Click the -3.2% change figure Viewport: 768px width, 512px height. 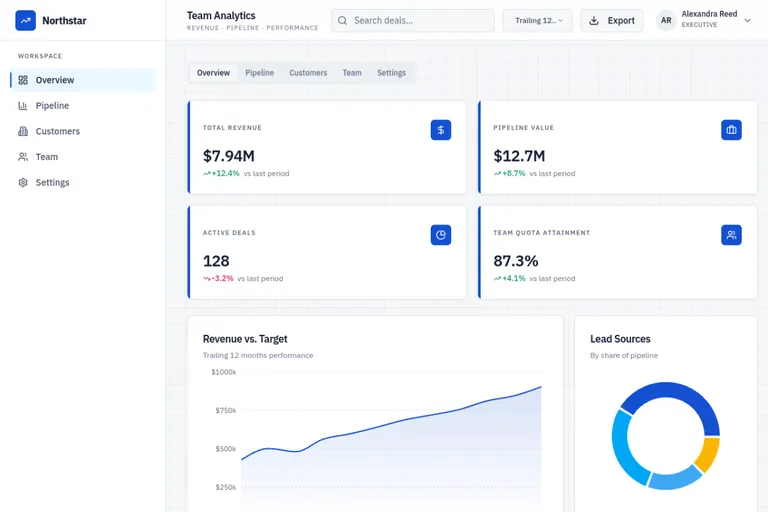click(222, 278)
